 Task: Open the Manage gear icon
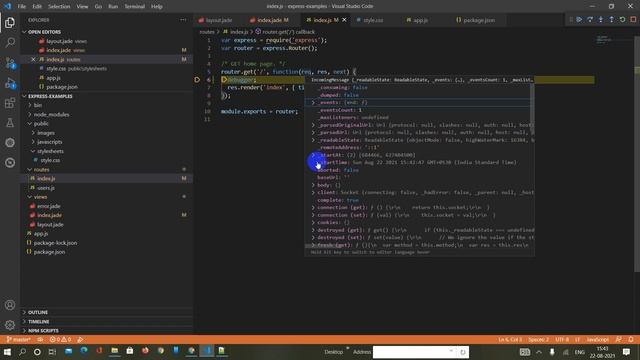pos(10,325)
